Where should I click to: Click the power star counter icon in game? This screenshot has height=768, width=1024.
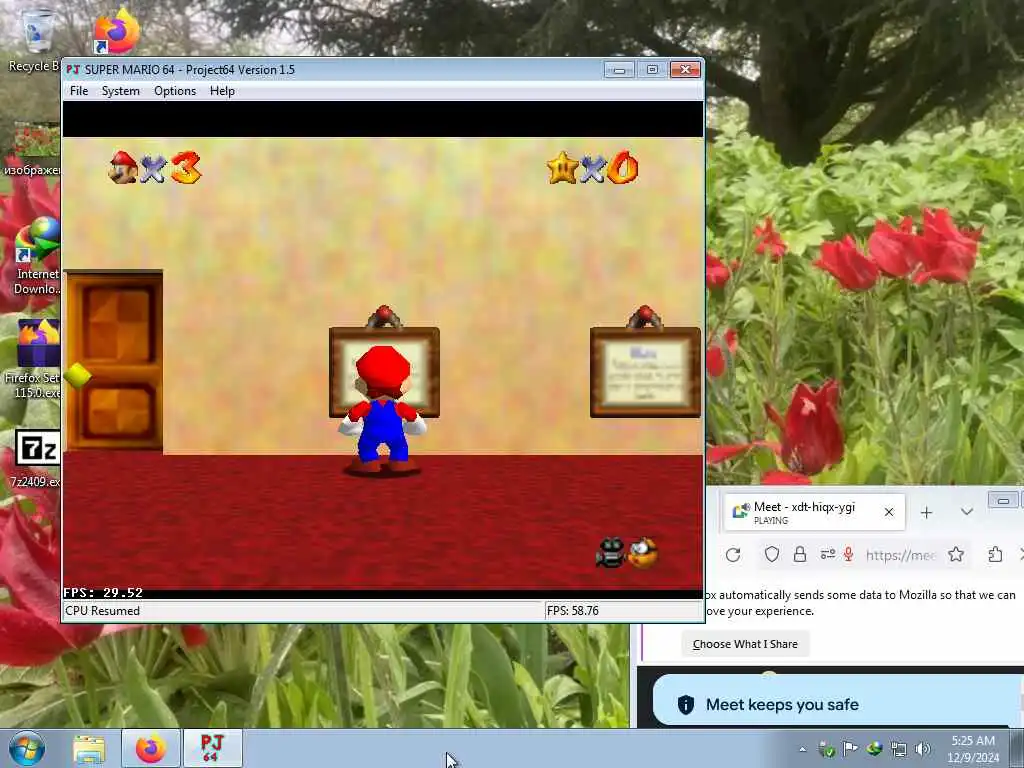563,167
